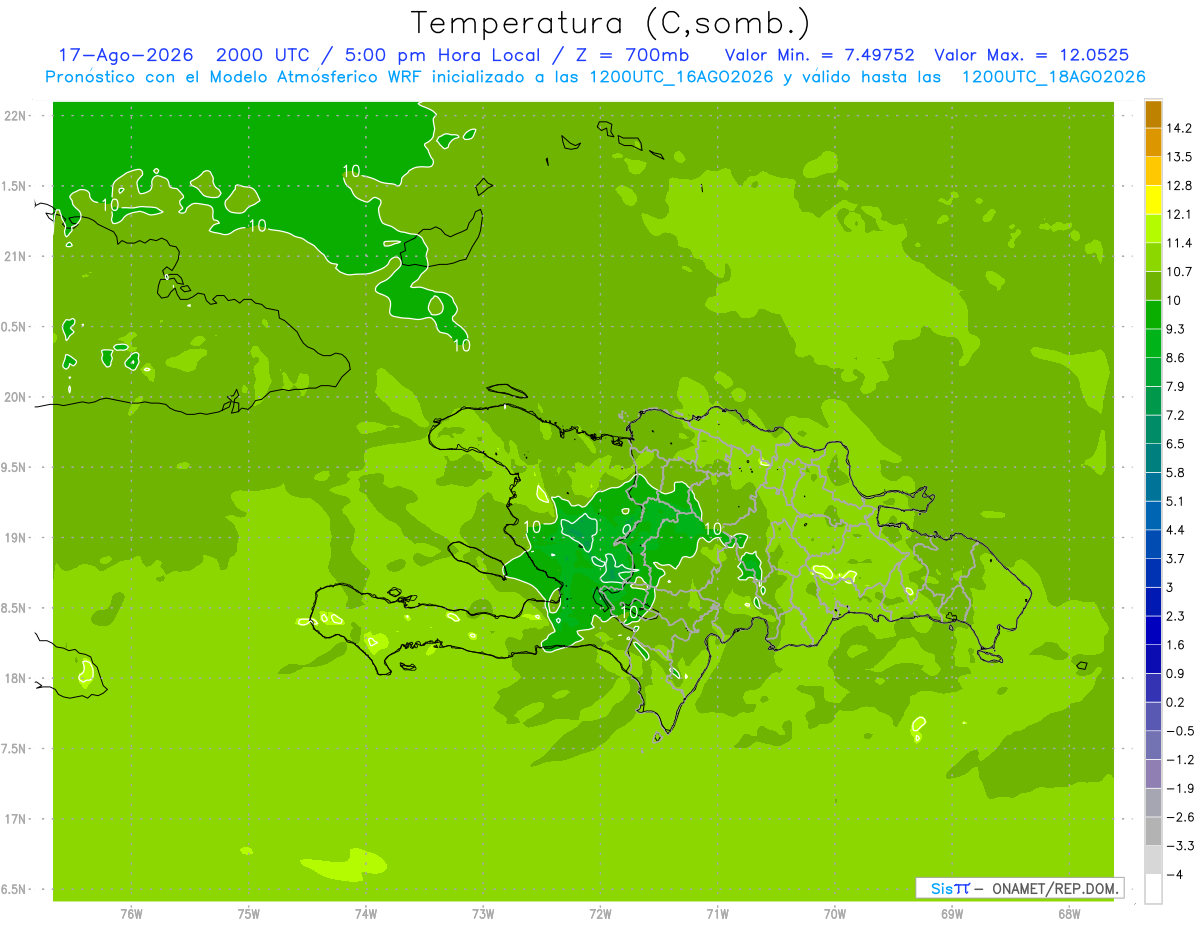Click forecast end '1200UTC_18AGO2026' text
This screenshot has width=1200, height=927.
1053,77
